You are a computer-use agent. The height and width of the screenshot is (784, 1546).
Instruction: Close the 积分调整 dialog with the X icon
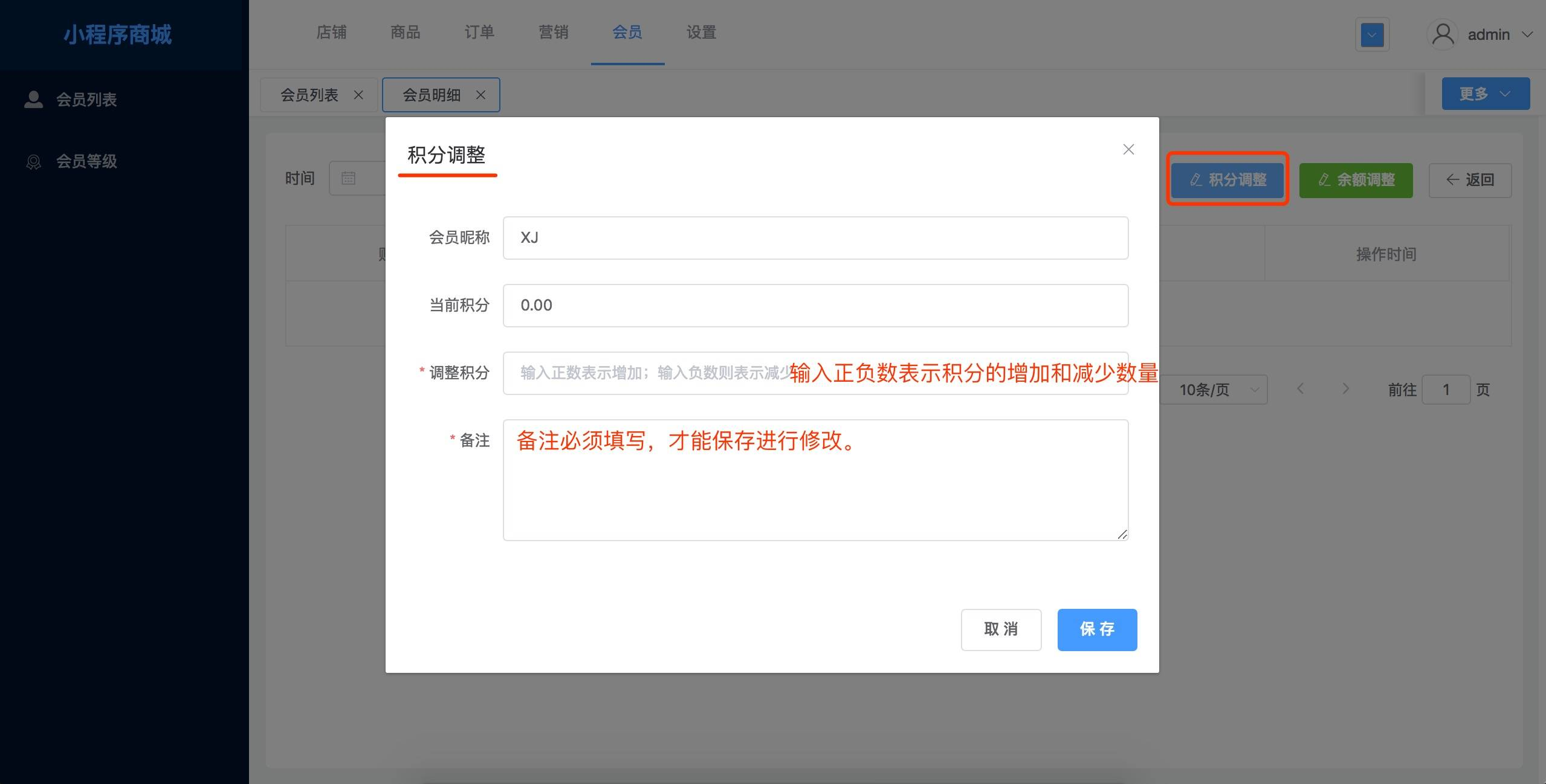point(1128,149)
